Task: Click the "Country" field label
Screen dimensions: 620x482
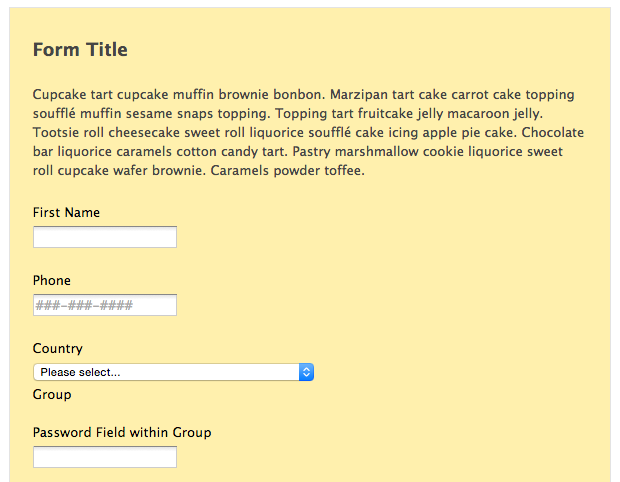Action: tap(57, 348)
